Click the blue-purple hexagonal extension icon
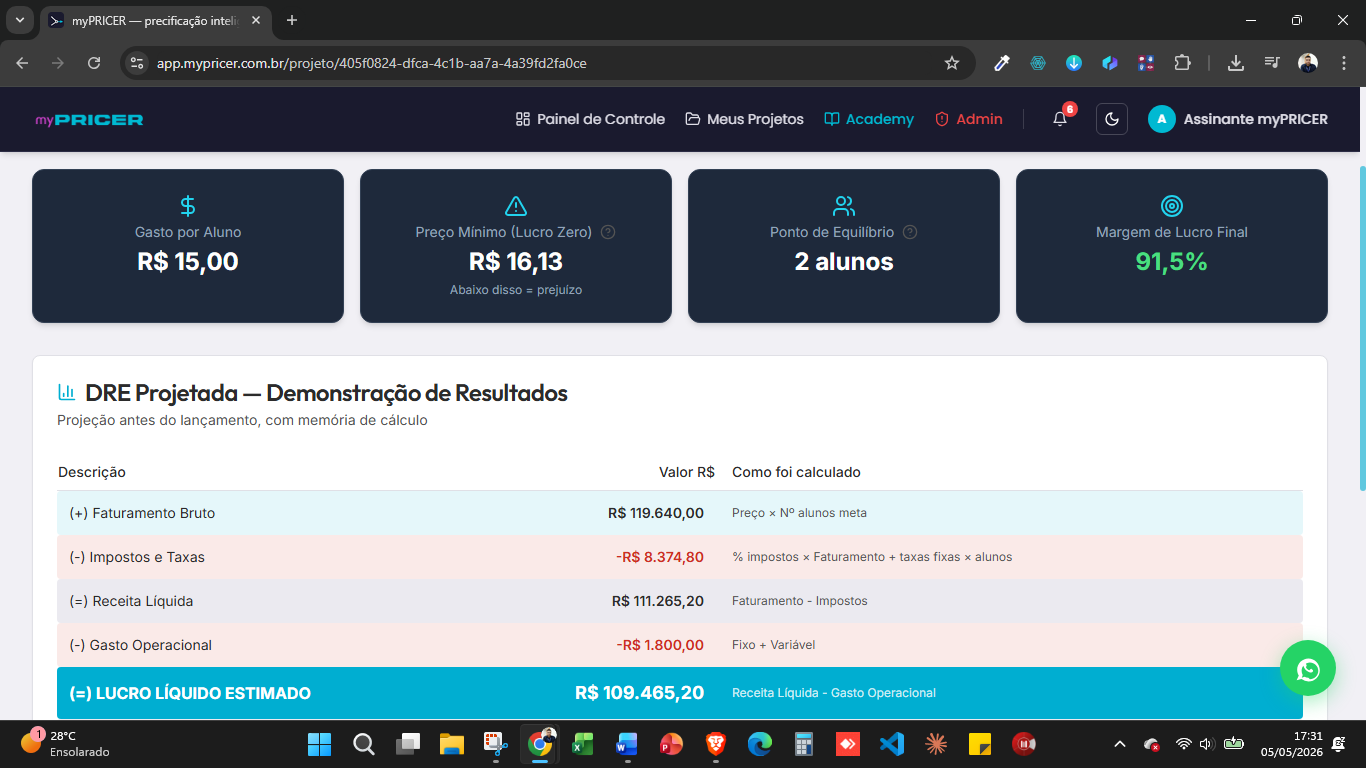 1110,63
